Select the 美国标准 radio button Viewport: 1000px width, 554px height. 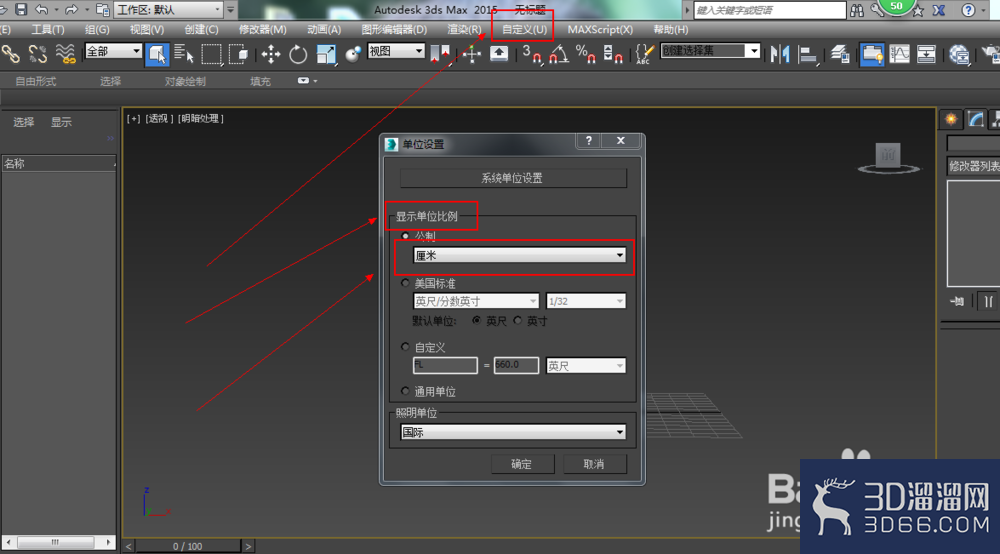(405, 282)
